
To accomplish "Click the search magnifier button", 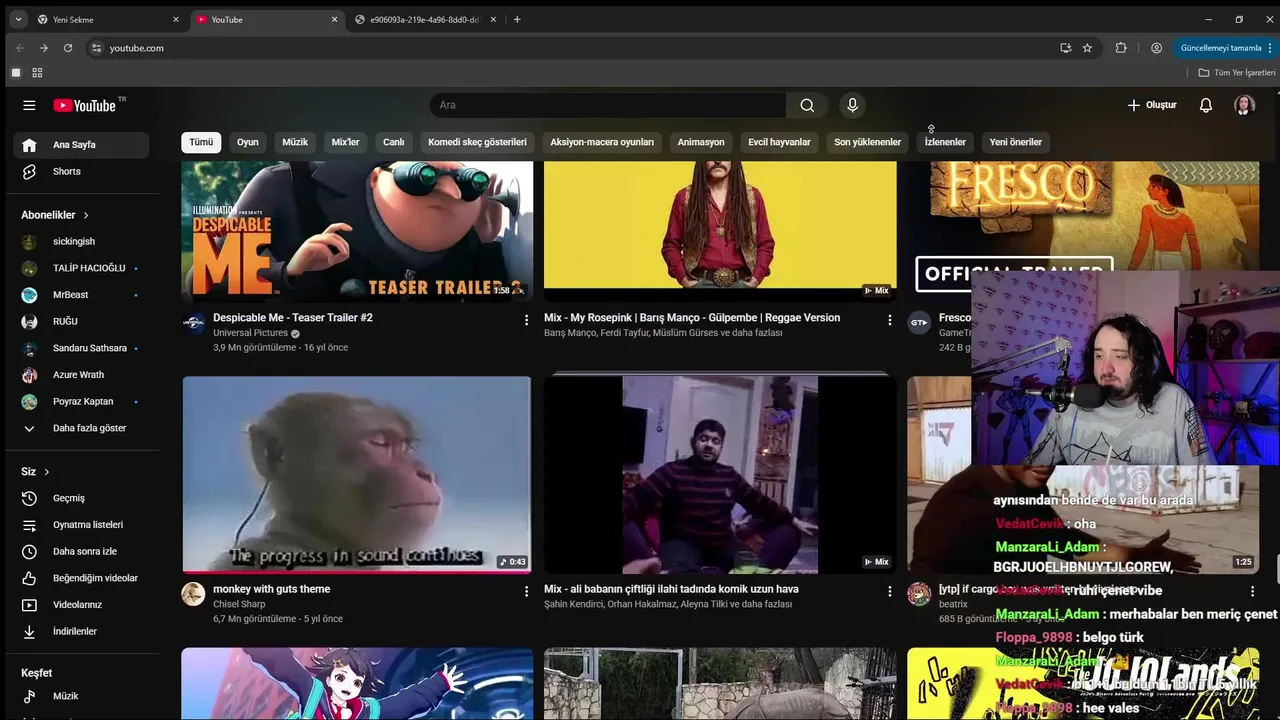I will (807, 105).
